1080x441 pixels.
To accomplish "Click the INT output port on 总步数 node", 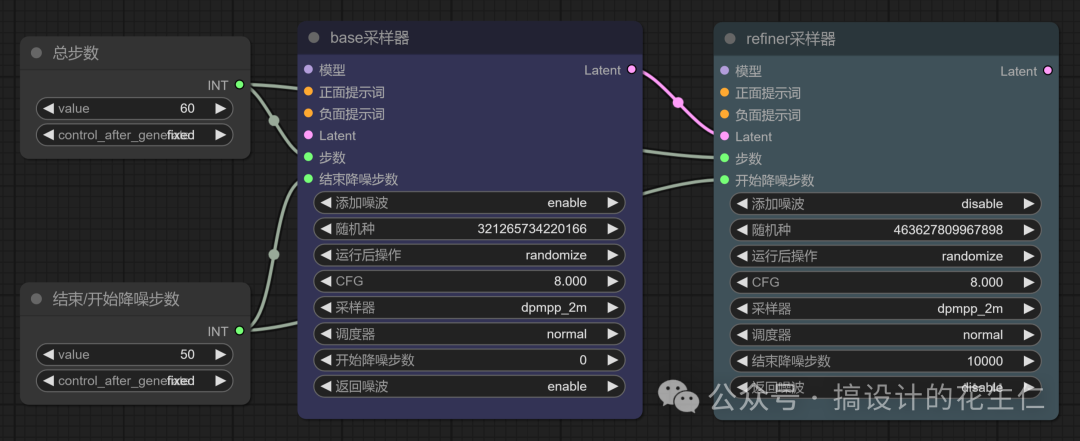I will click(x=240, y=85).
